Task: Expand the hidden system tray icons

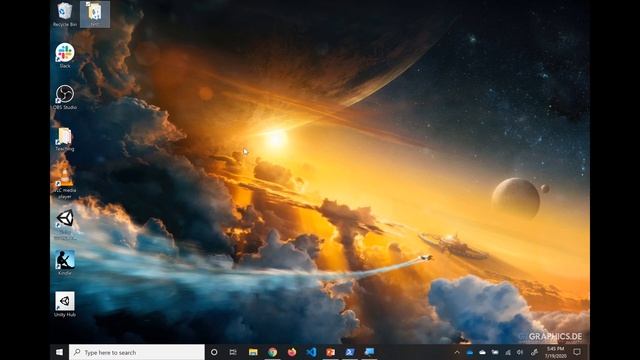Action: coord(457,352)
